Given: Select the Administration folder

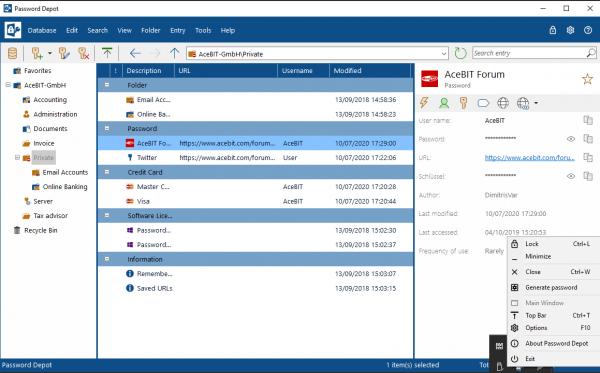Looking at the screenshot, I should coord(55,114).
